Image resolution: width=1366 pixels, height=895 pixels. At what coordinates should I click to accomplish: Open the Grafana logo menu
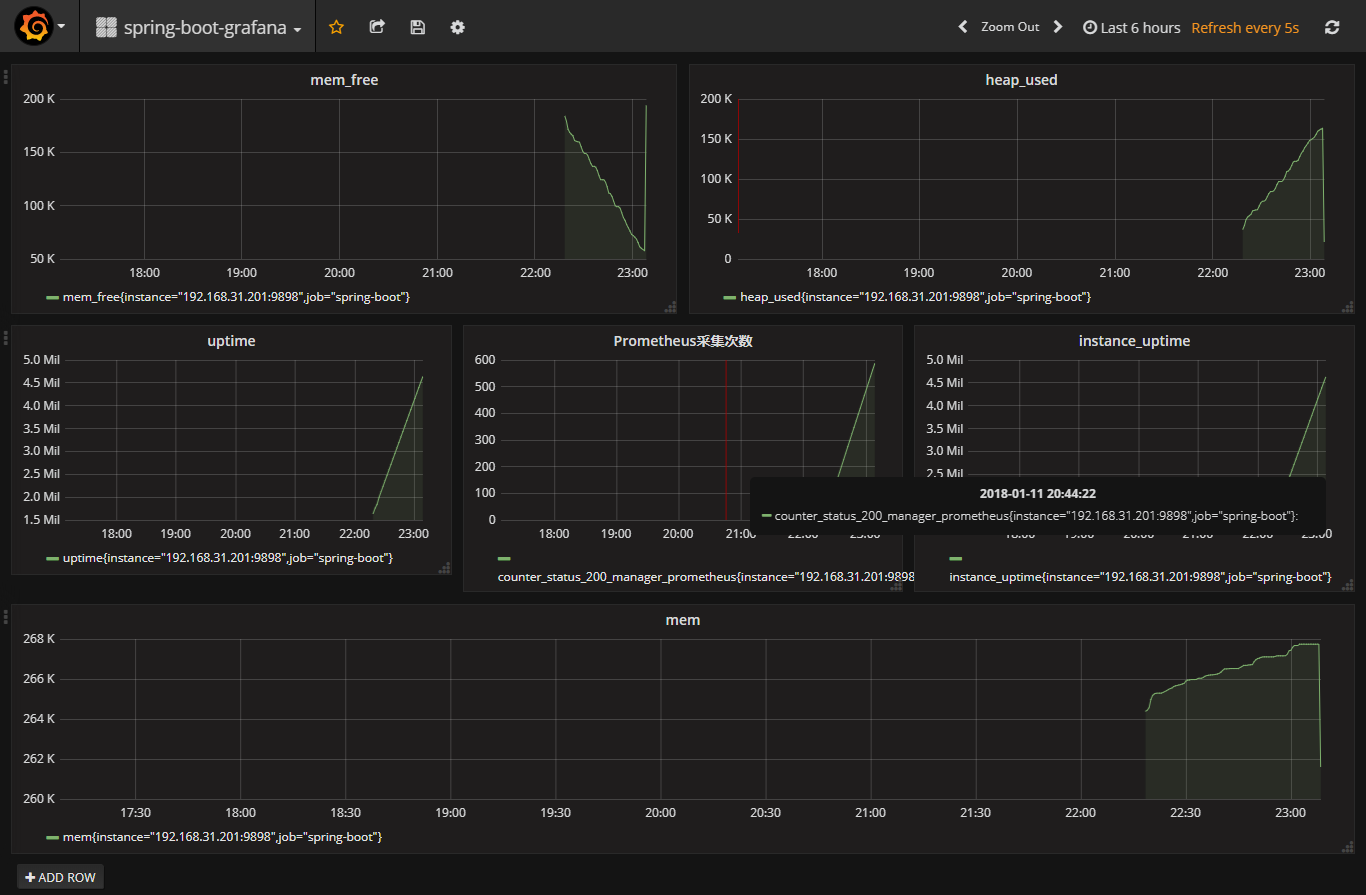click(40, 27)
